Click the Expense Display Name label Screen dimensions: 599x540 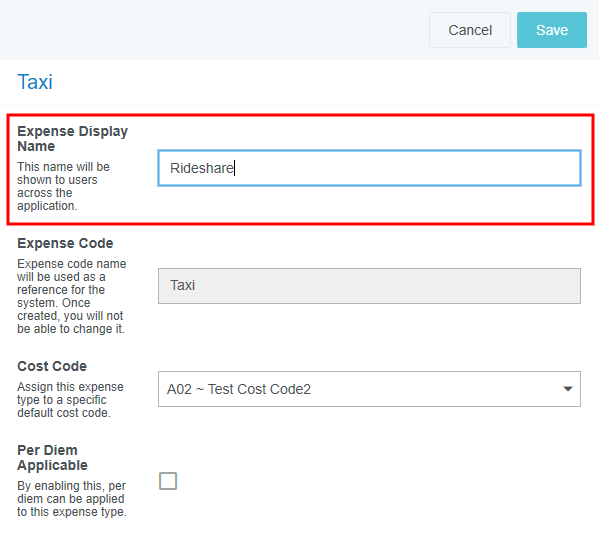point(73,138)
